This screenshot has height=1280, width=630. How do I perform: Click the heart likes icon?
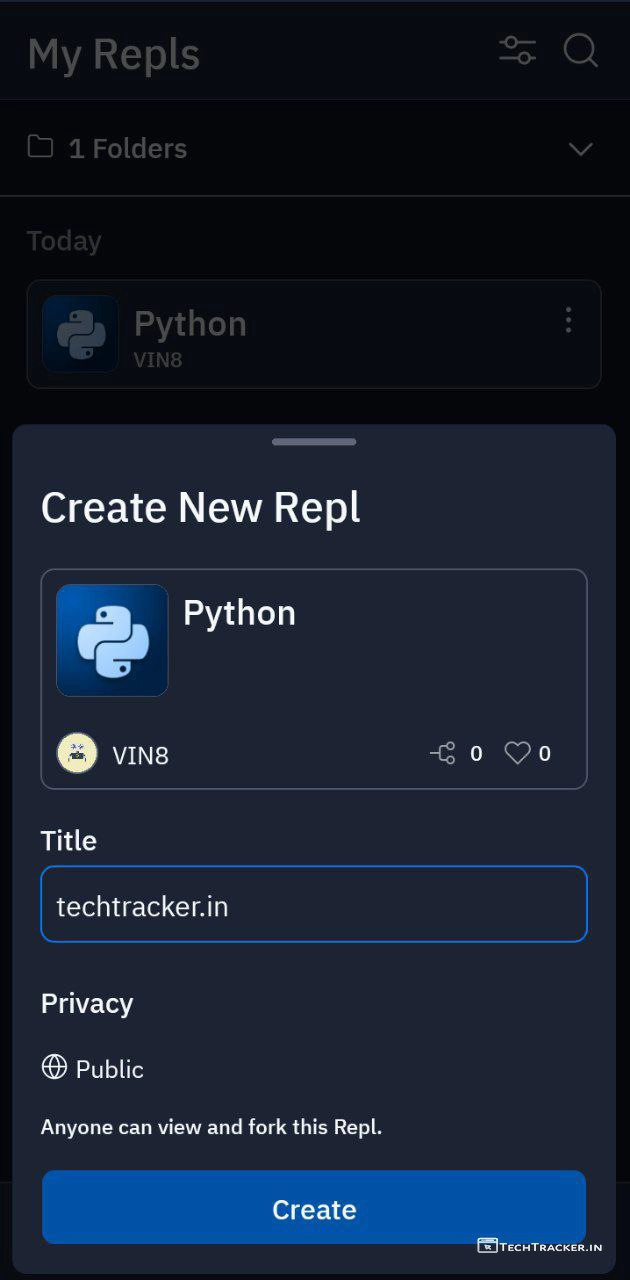[517, 753]
